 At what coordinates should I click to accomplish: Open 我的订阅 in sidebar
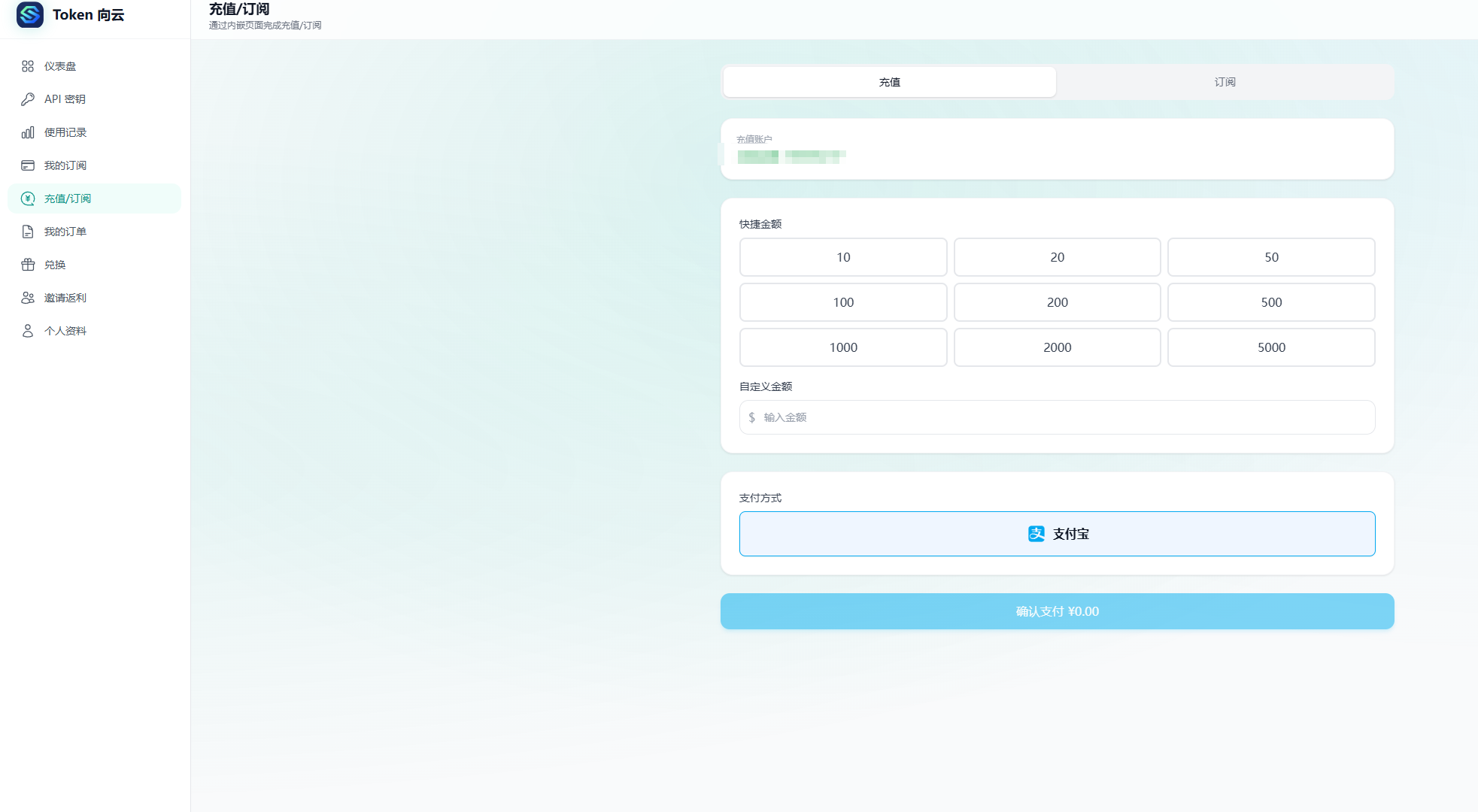[94, 165]
